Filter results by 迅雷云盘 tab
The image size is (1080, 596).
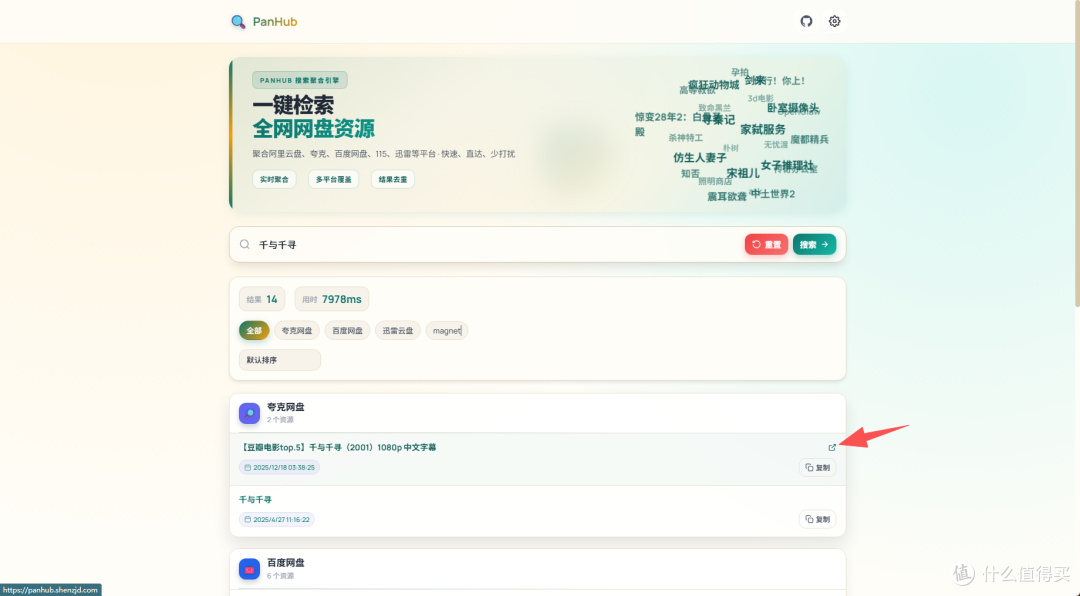coord(397,331)
